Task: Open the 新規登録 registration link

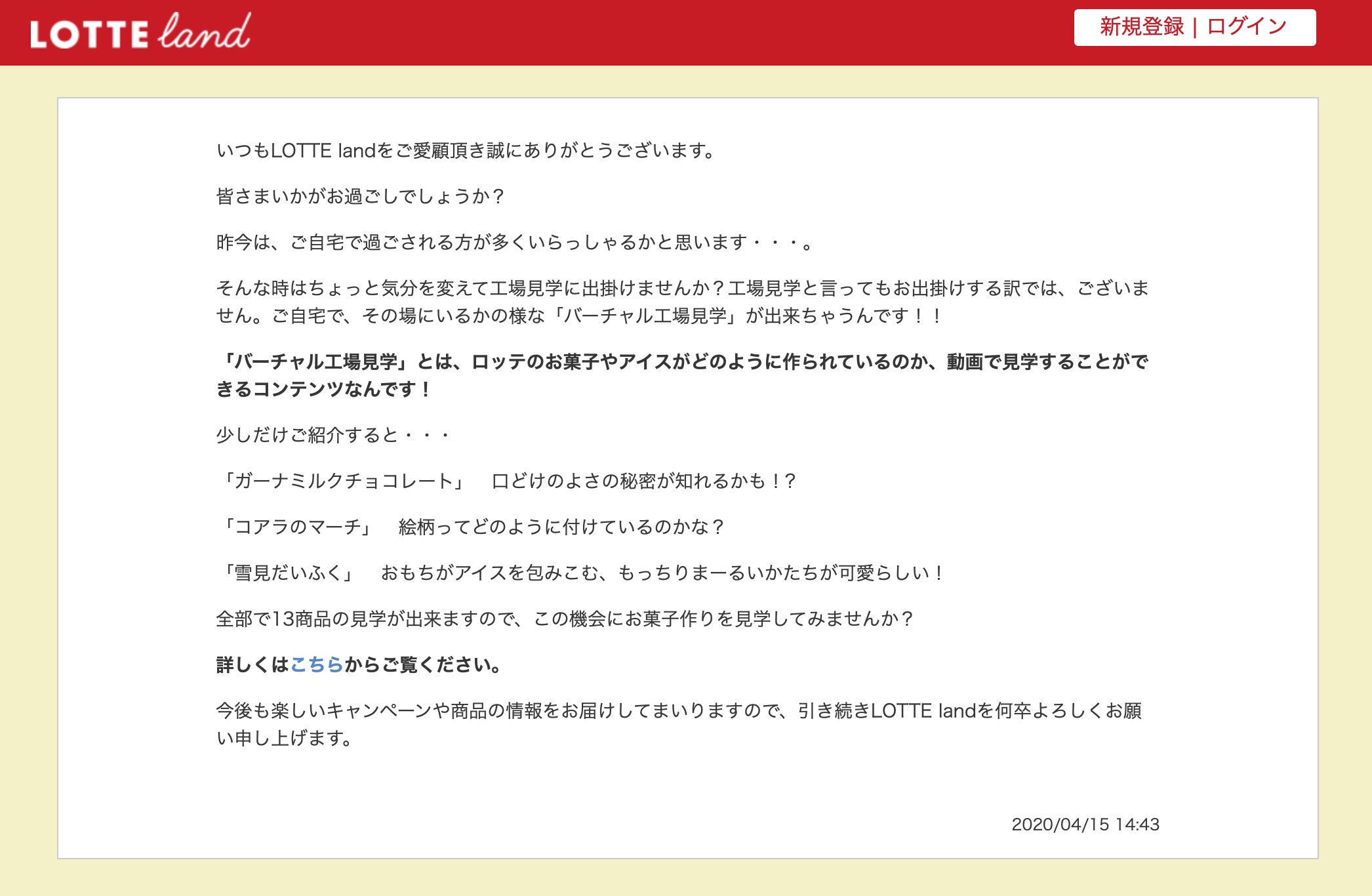Action: [x=1141, y=27]
